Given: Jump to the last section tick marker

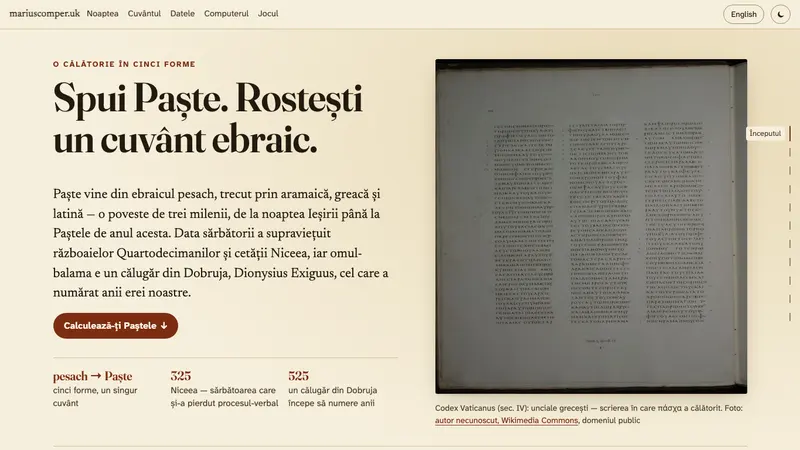Looking at the screenshot, I should point(790,317).
